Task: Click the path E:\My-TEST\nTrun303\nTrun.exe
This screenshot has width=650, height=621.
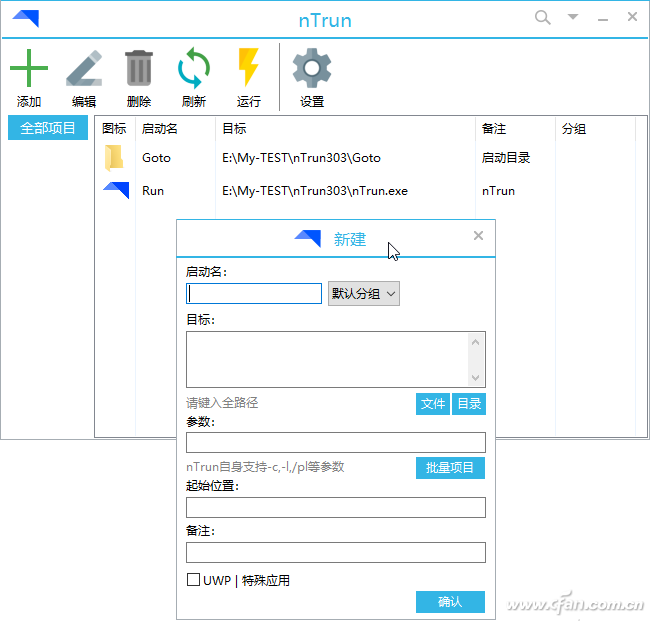Action: pyautogui.click(x=315, y=191)
